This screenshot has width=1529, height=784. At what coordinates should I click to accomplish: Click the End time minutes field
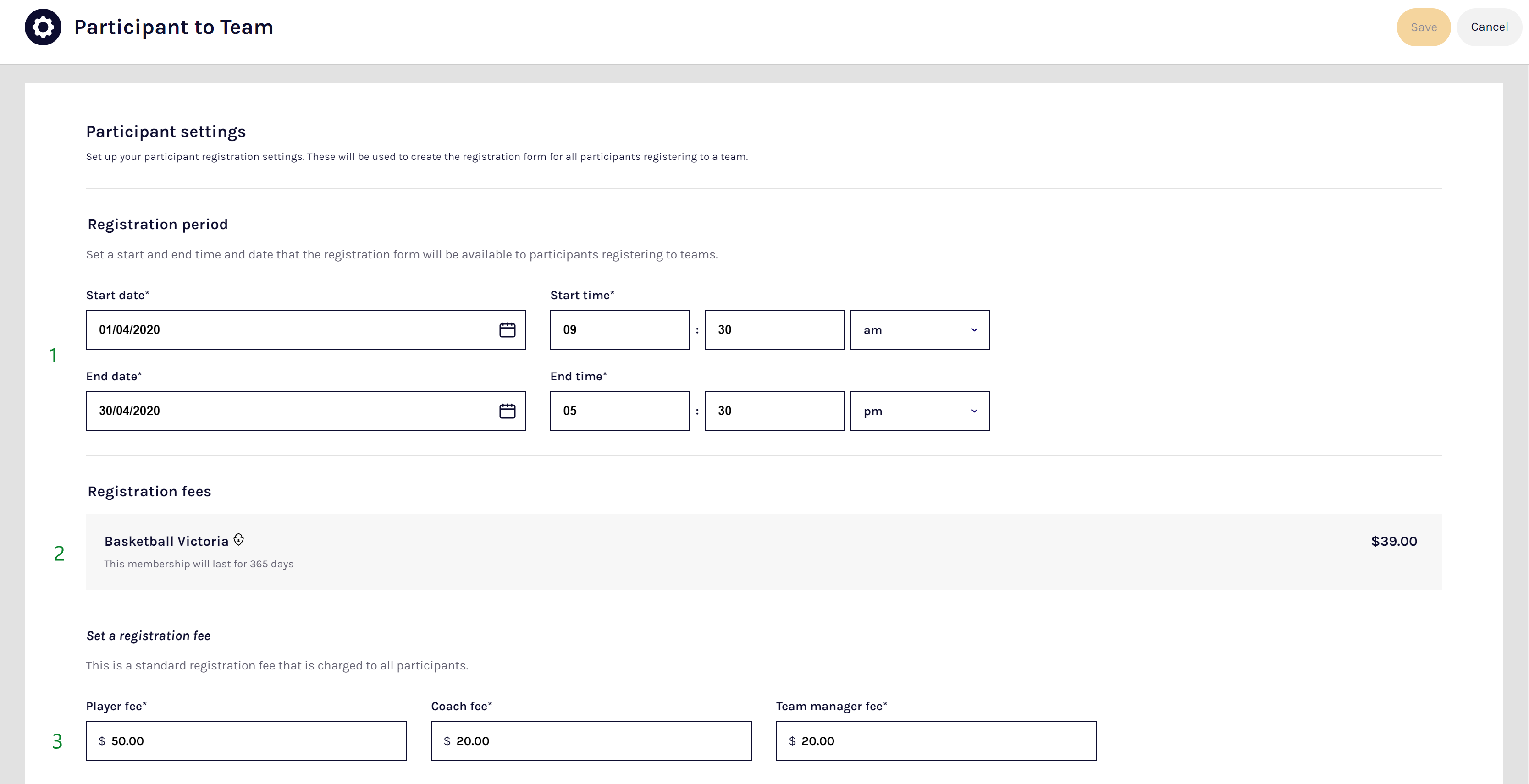coord(774,411)
